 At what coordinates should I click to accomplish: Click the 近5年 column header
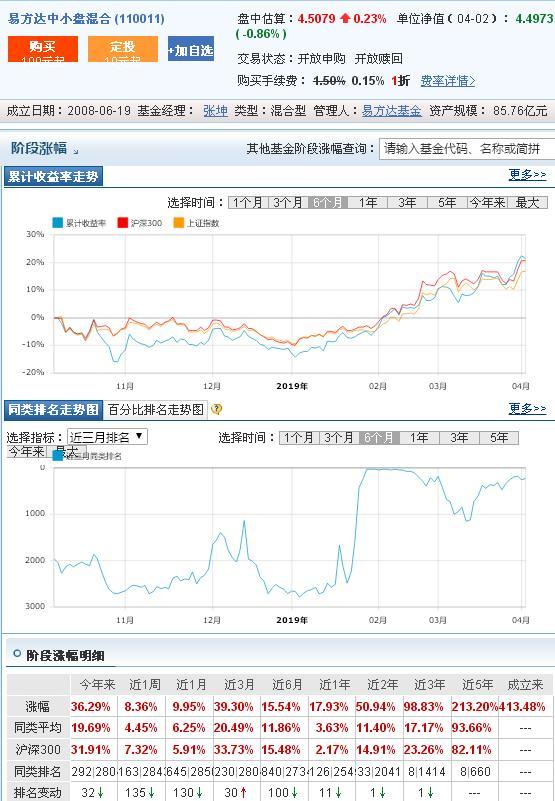(477, 685)
